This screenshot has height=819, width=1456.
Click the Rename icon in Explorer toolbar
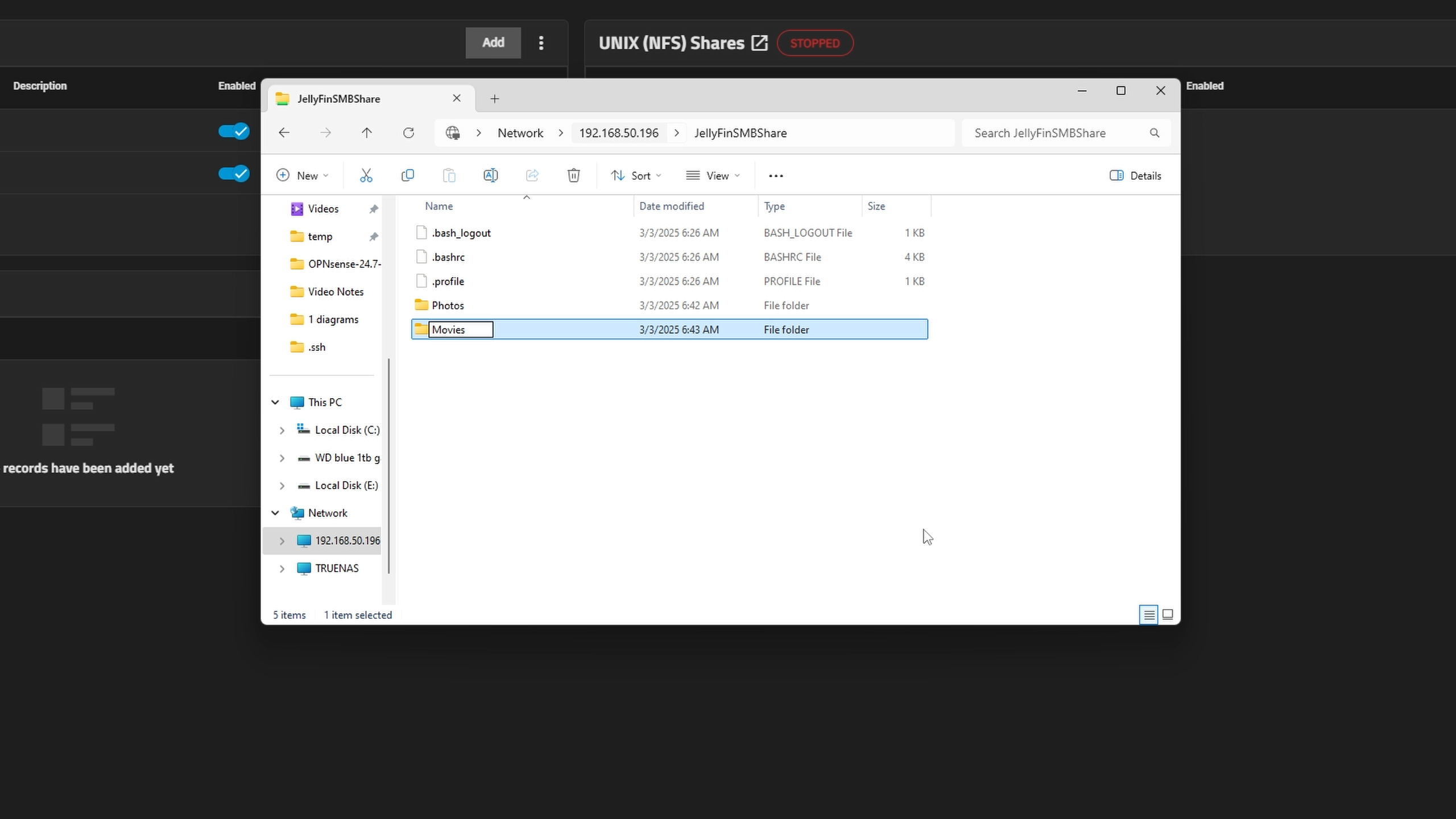point(490,176)
